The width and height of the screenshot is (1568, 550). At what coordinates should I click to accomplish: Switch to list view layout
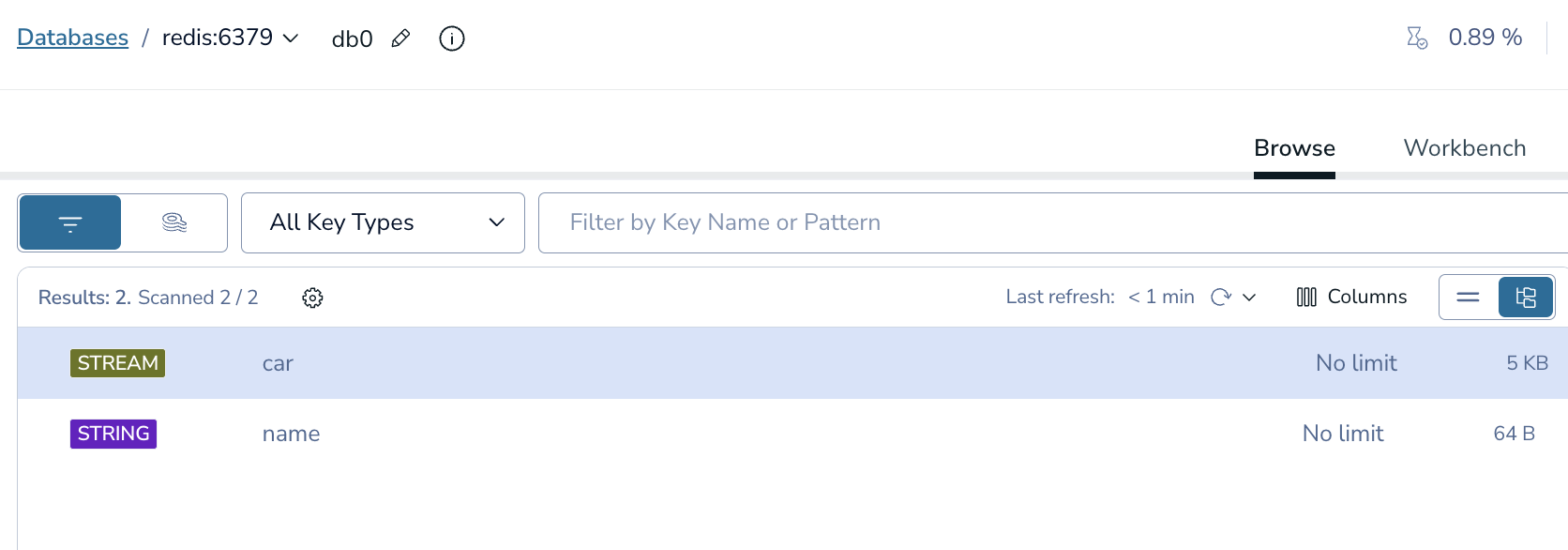pos(1469,298)
